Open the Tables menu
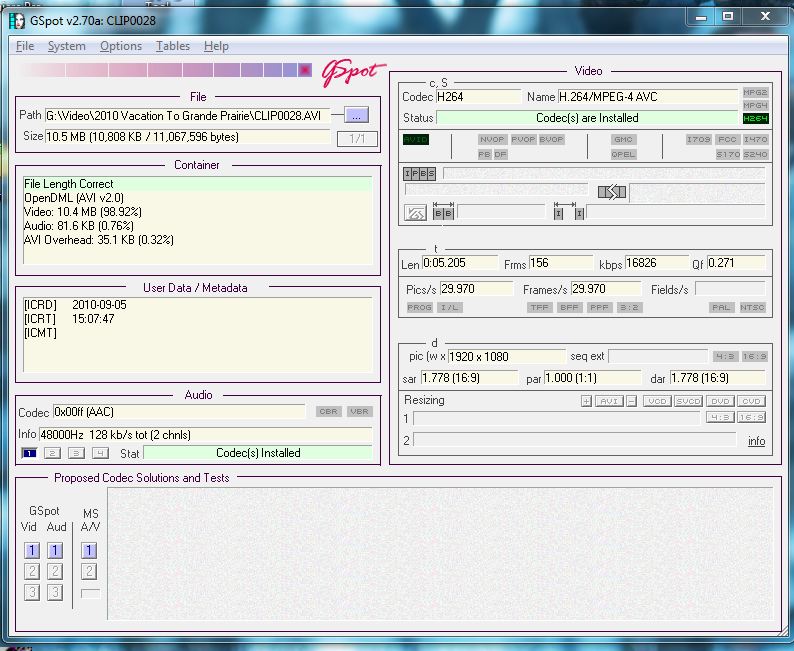The image size is (794, 651). tap(173, 46)
